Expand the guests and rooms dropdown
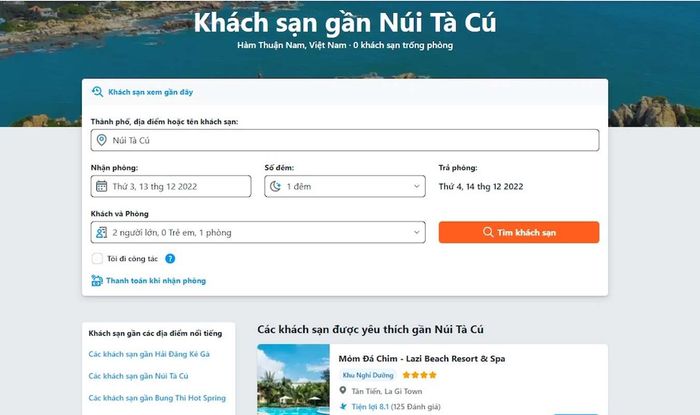Viewport: 700px width, 415px height. coord(258,232)
